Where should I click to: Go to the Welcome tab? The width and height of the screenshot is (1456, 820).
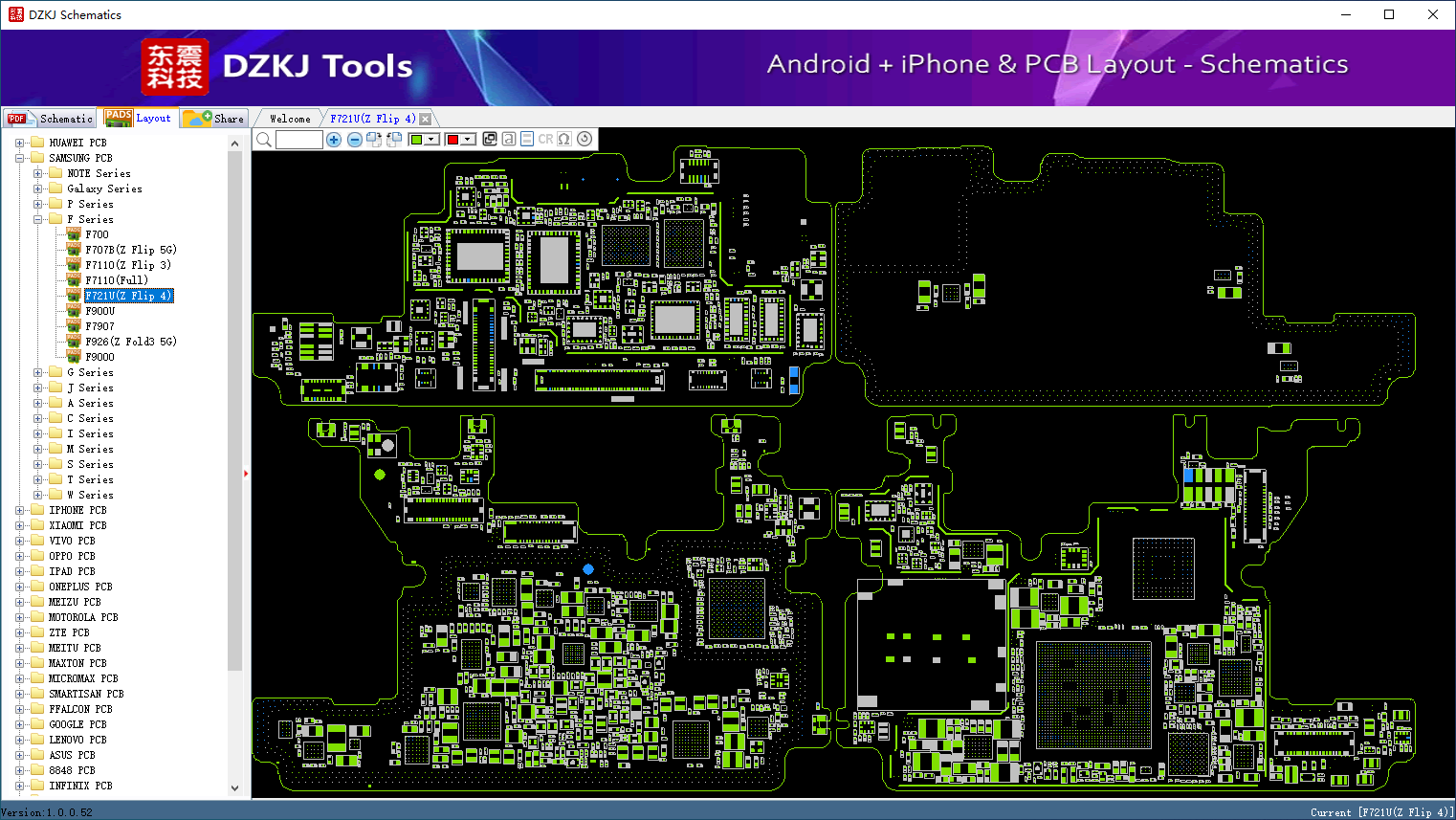click(x=290, y=119)
